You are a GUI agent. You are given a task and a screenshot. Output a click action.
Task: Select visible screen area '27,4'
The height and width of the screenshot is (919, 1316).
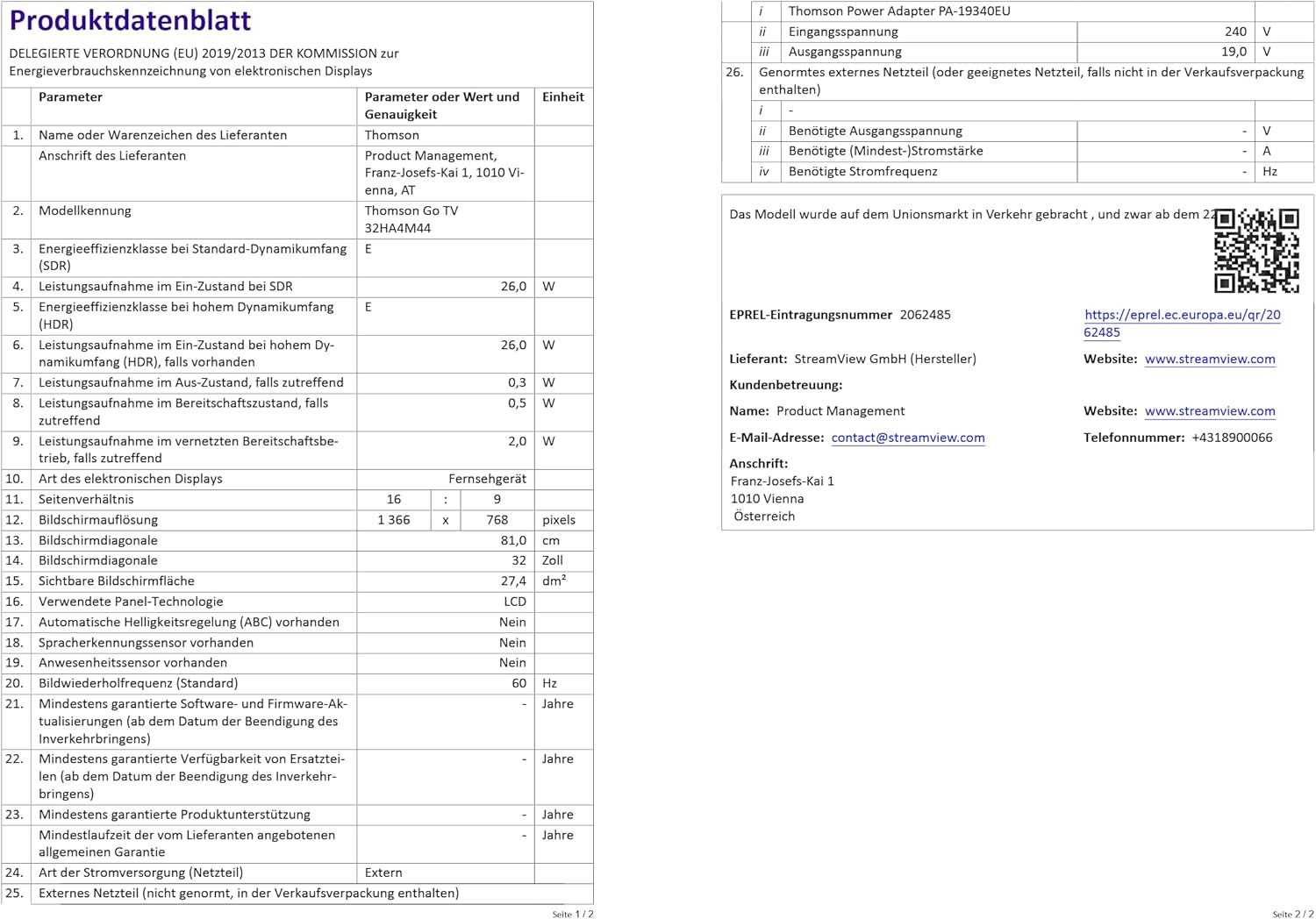point(513,581)
